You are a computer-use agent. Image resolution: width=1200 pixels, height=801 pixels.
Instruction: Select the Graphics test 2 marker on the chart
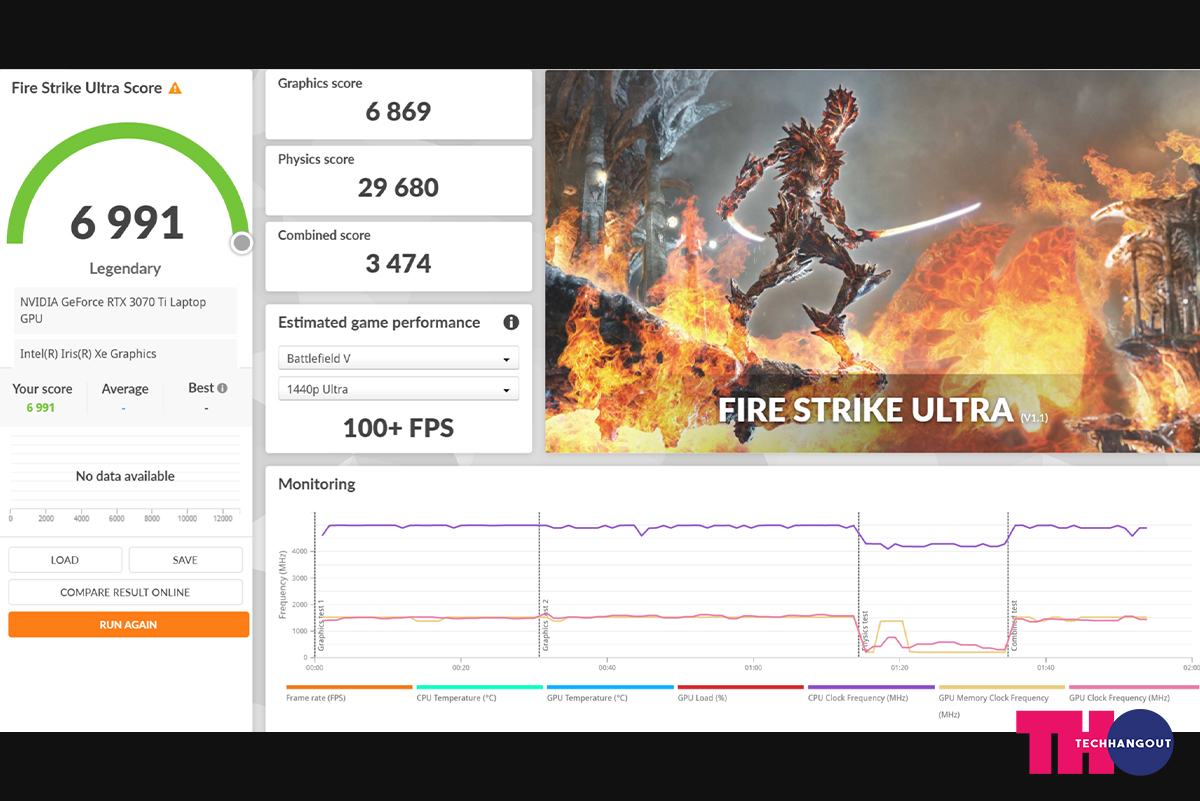coord(545,626)
